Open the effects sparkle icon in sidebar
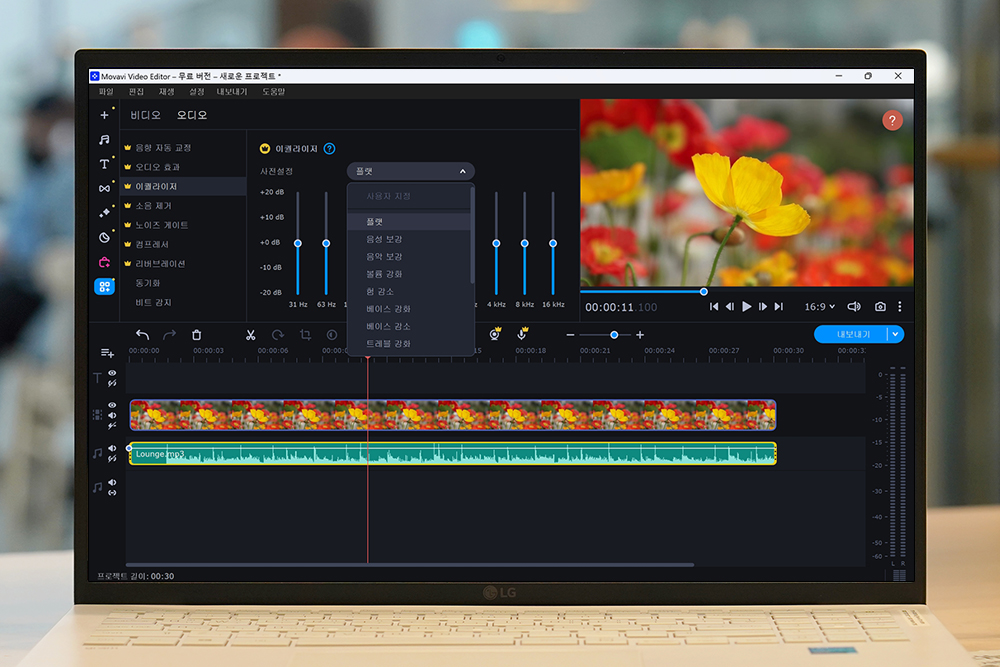Screen dimensions: 1000x667 pos(105,213)
